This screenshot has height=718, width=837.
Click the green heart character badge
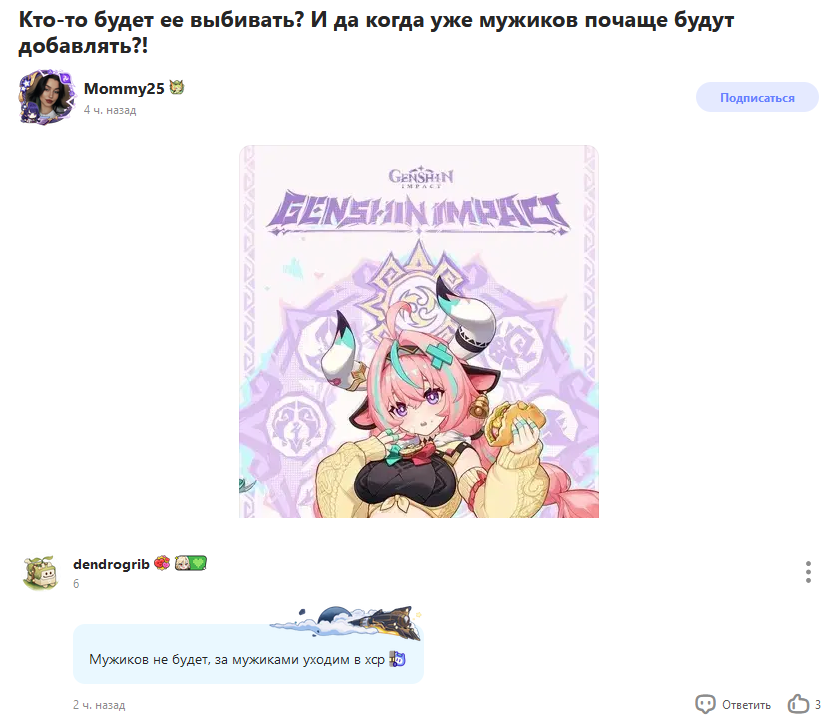[191, 563]
